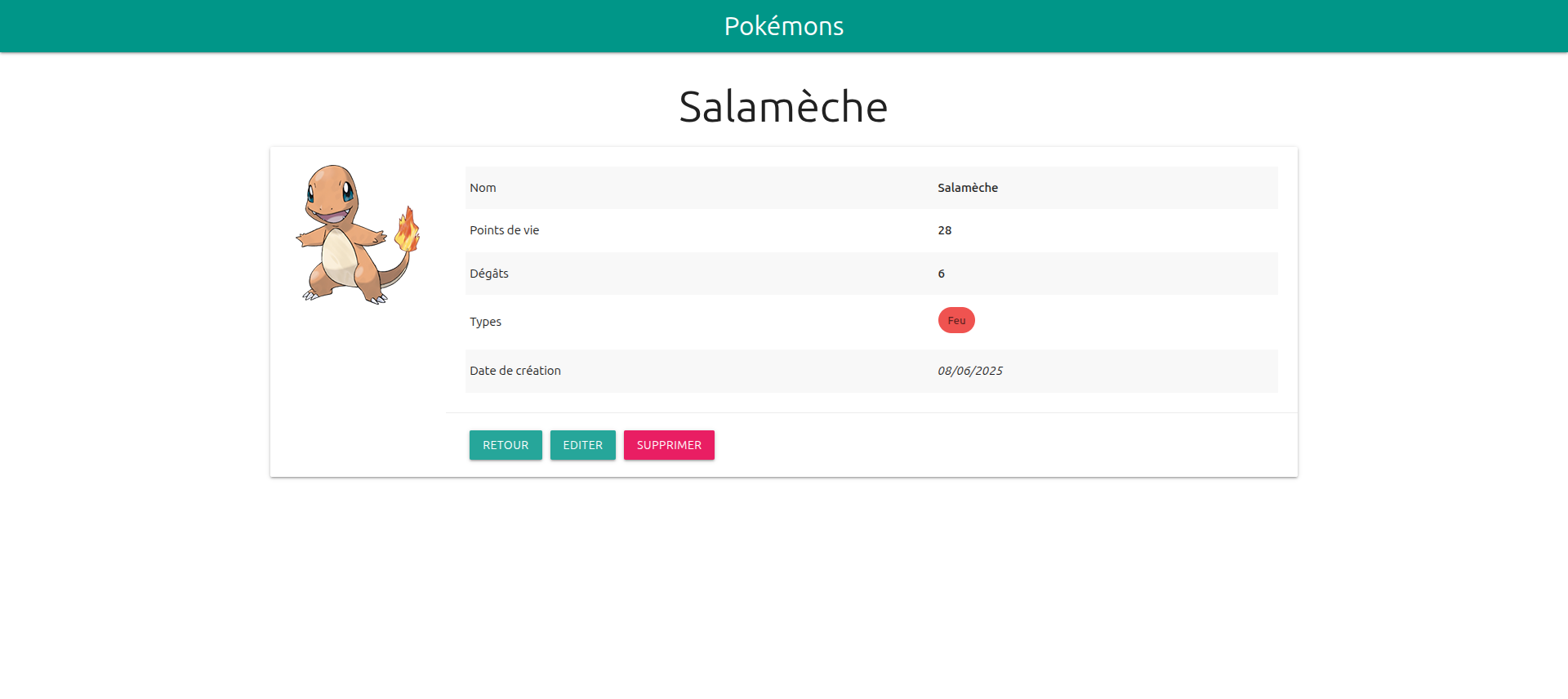Select the damage value 6
The width and height of the screenshot is (1568, 699).
[942, 274]
